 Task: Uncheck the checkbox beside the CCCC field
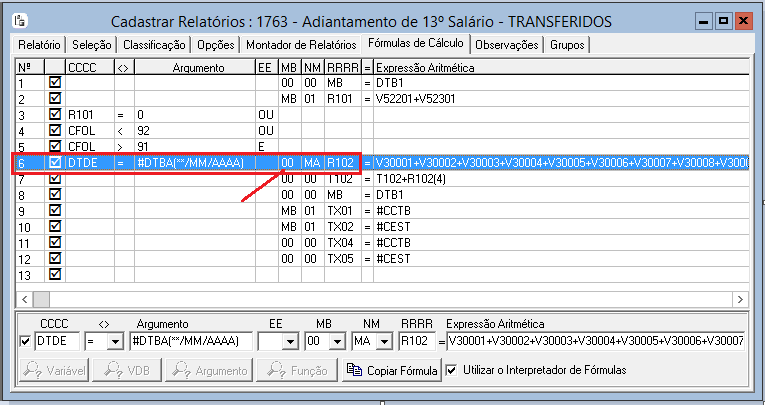tap(25, 342)
